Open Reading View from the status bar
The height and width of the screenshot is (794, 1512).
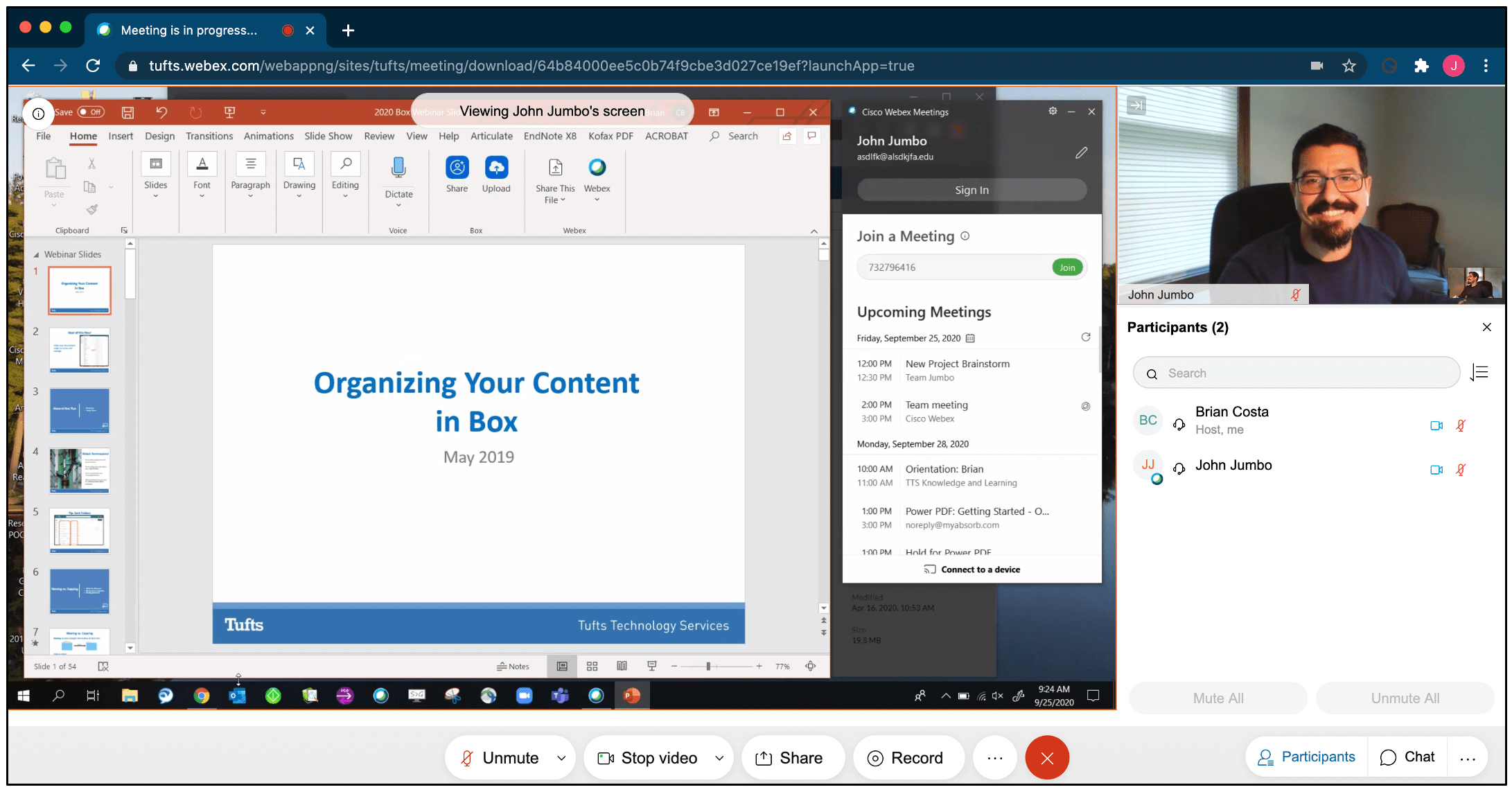[622, 666]
